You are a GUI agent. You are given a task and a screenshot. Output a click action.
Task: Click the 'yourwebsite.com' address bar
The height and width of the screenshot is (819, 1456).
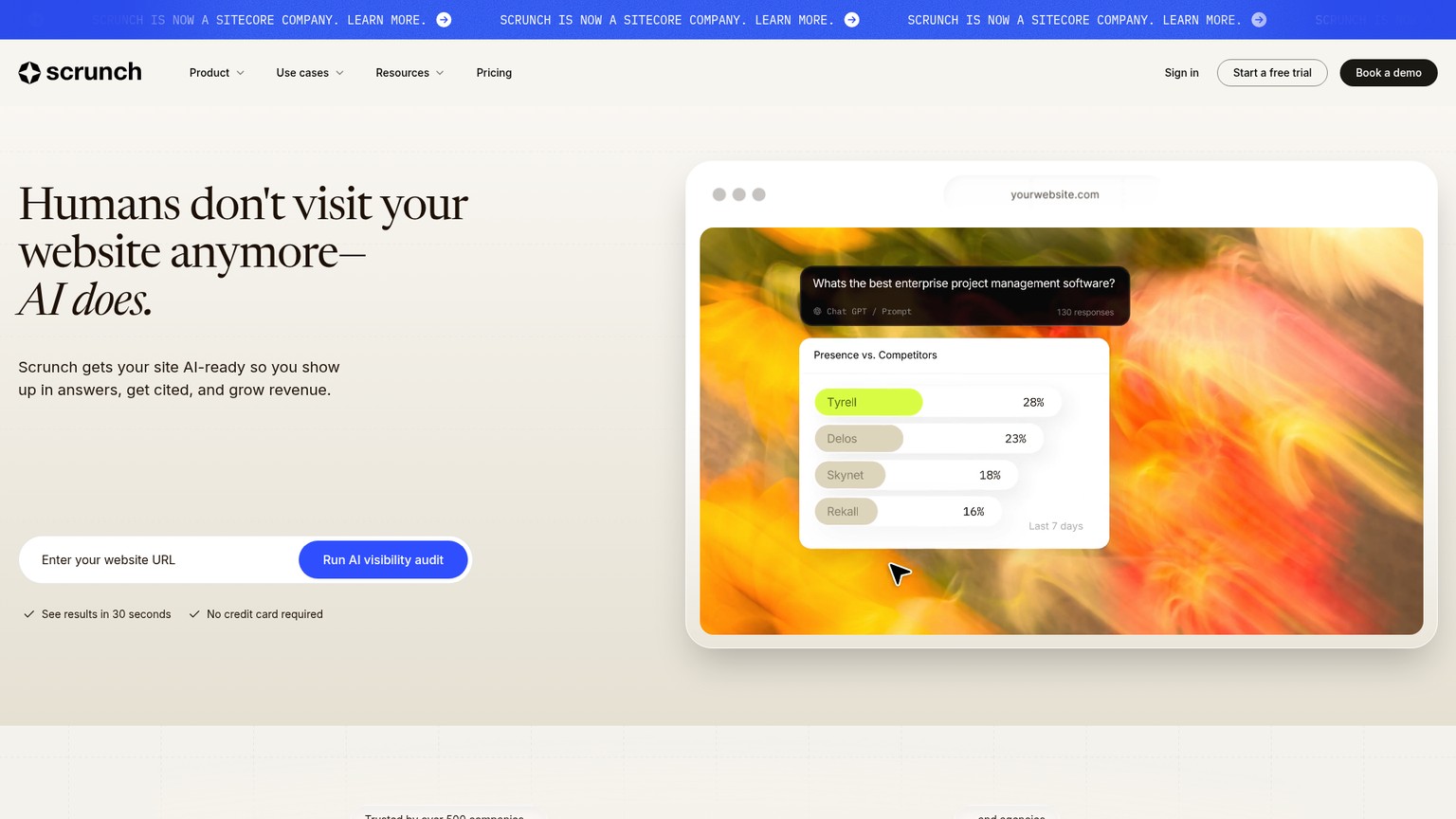(x=1054, y=194)
